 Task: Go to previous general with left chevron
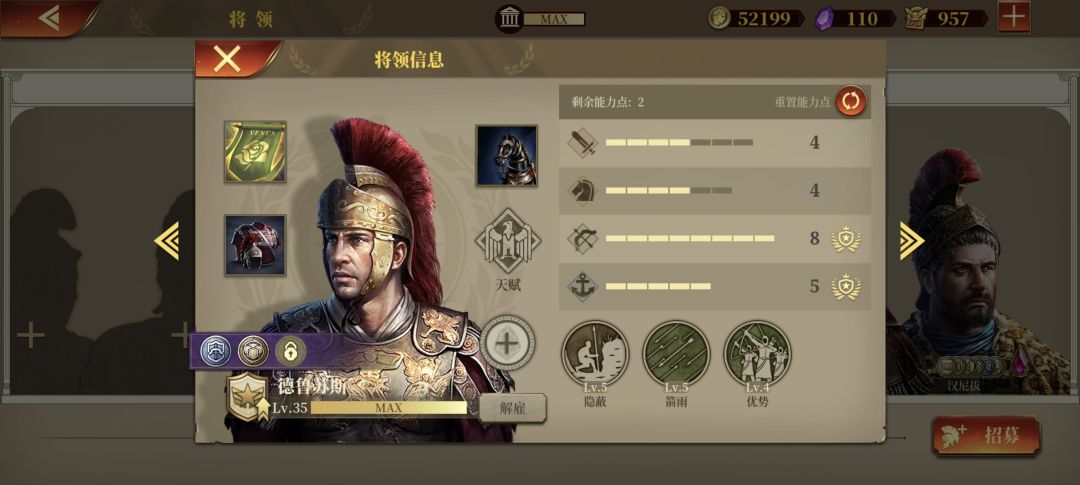(x=167, y=240)
